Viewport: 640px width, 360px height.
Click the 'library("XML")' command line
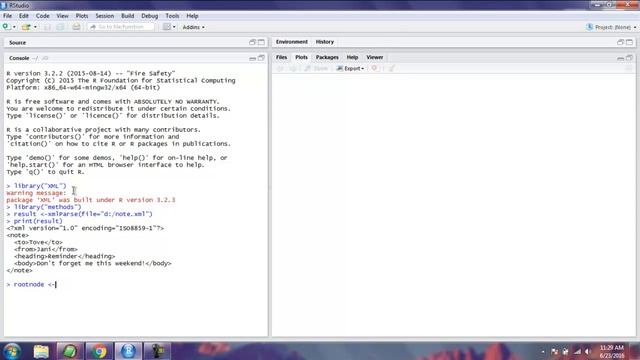(x=36, y=186)
